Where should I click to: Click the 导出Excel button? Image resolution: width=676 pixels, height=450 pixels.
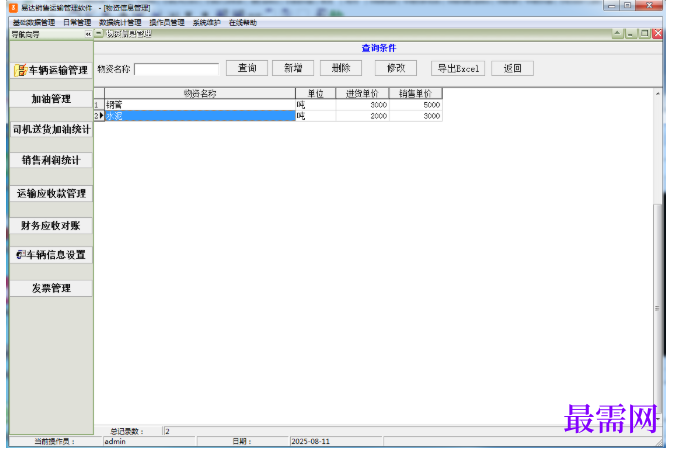458,68
